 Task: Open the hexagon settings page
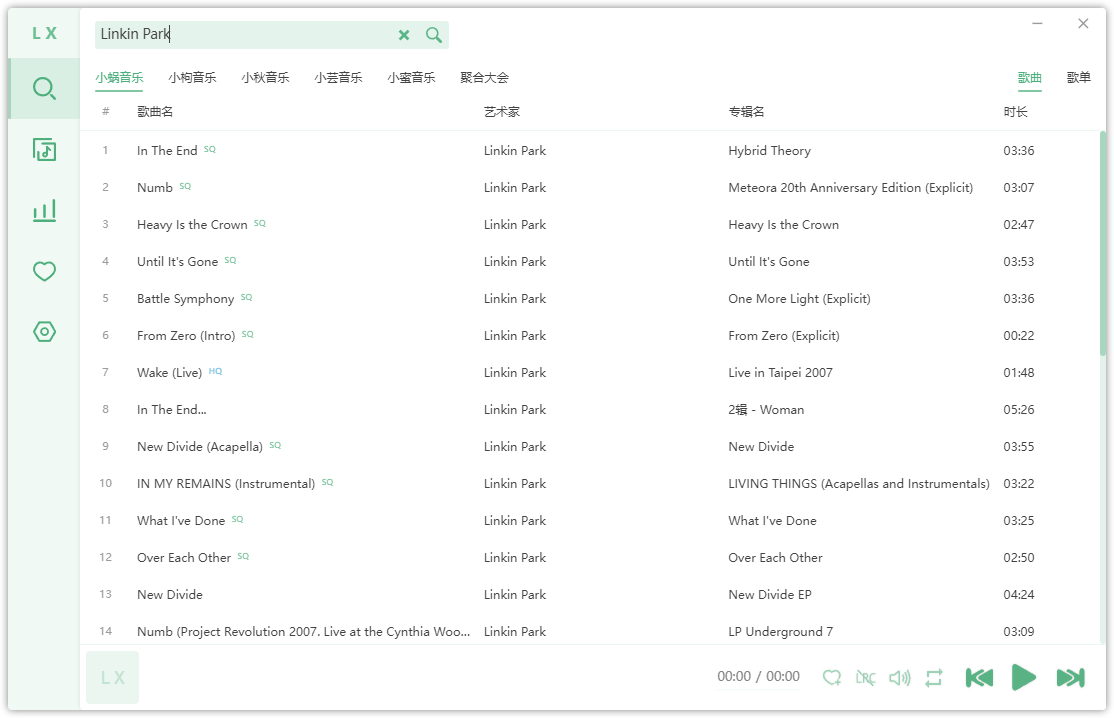(x=44, y=332)
